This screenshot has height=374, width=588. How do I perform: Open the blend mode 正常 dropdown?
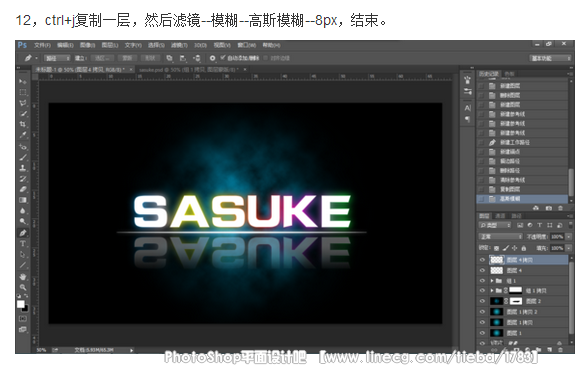[500, 237]
